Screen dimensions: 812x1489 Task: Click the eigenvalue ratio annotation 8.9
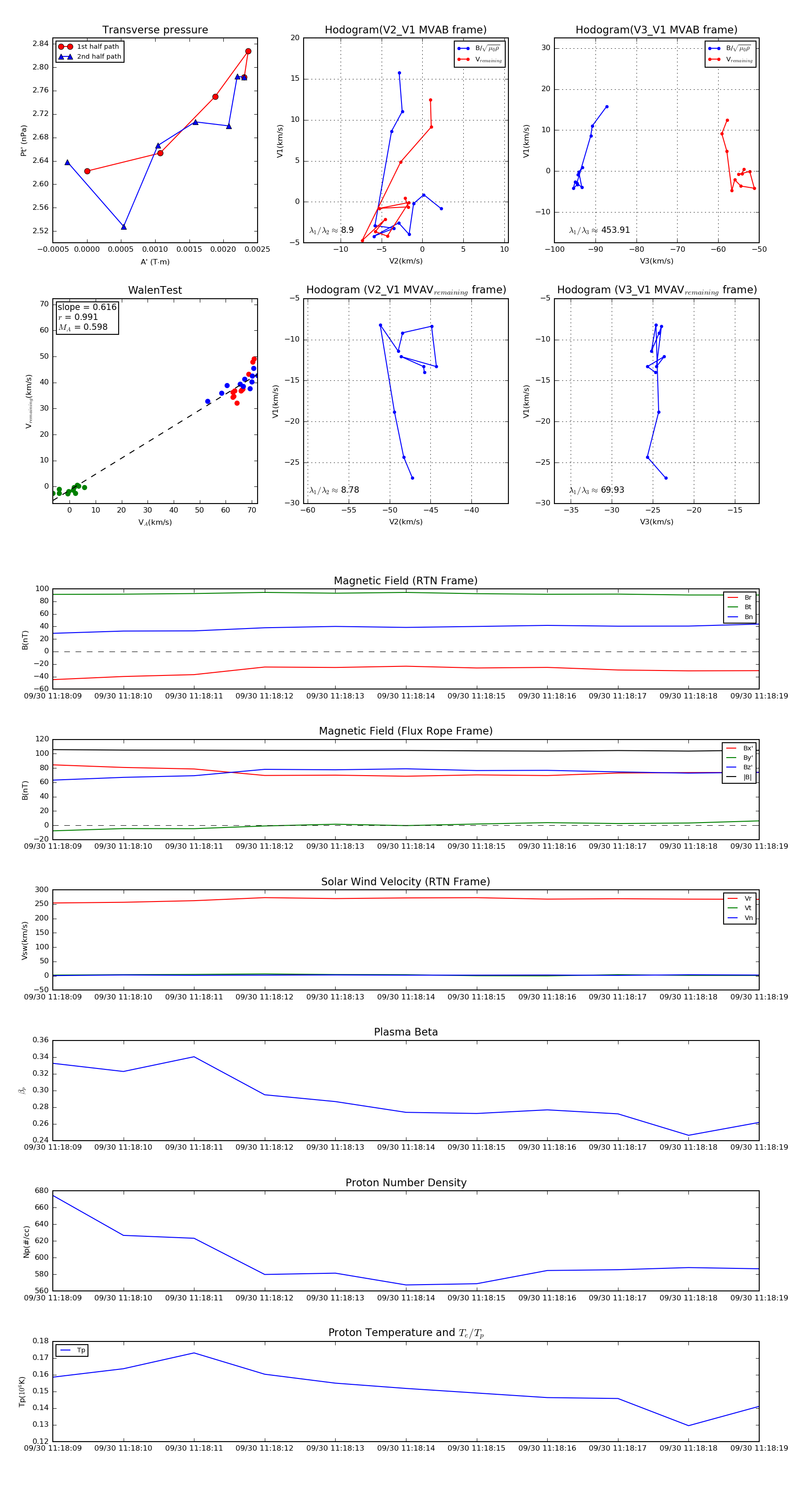click(x=332, y=230)
